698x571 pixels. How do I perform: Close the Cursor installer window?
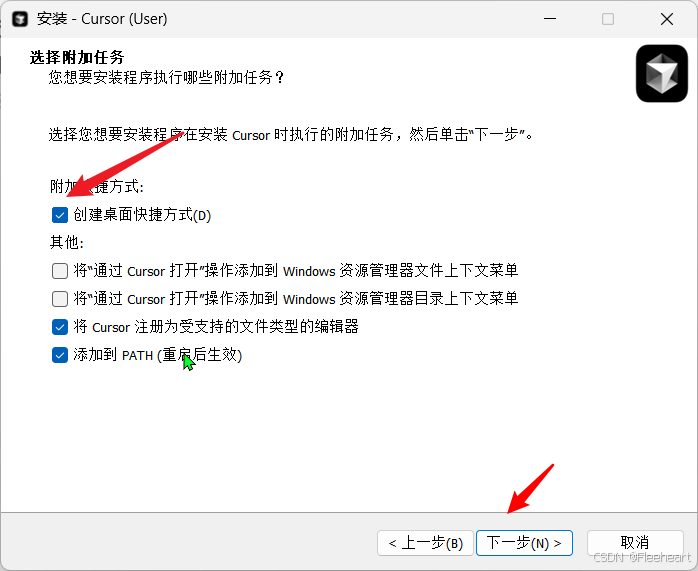click(667, 19)
